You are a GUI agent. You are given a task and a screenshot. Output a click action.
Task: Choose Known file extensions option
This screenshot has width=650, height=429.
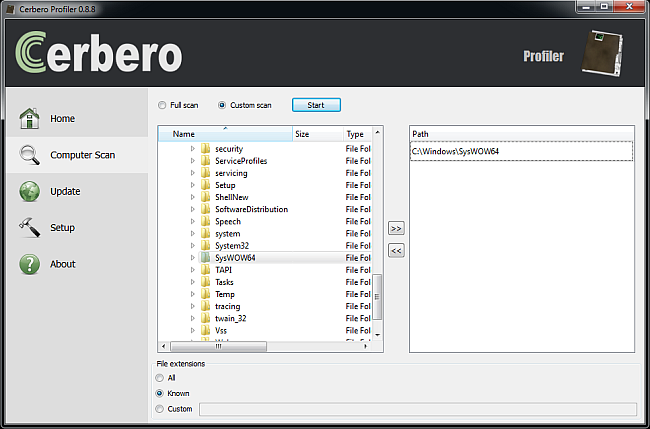tap(160, 393)
